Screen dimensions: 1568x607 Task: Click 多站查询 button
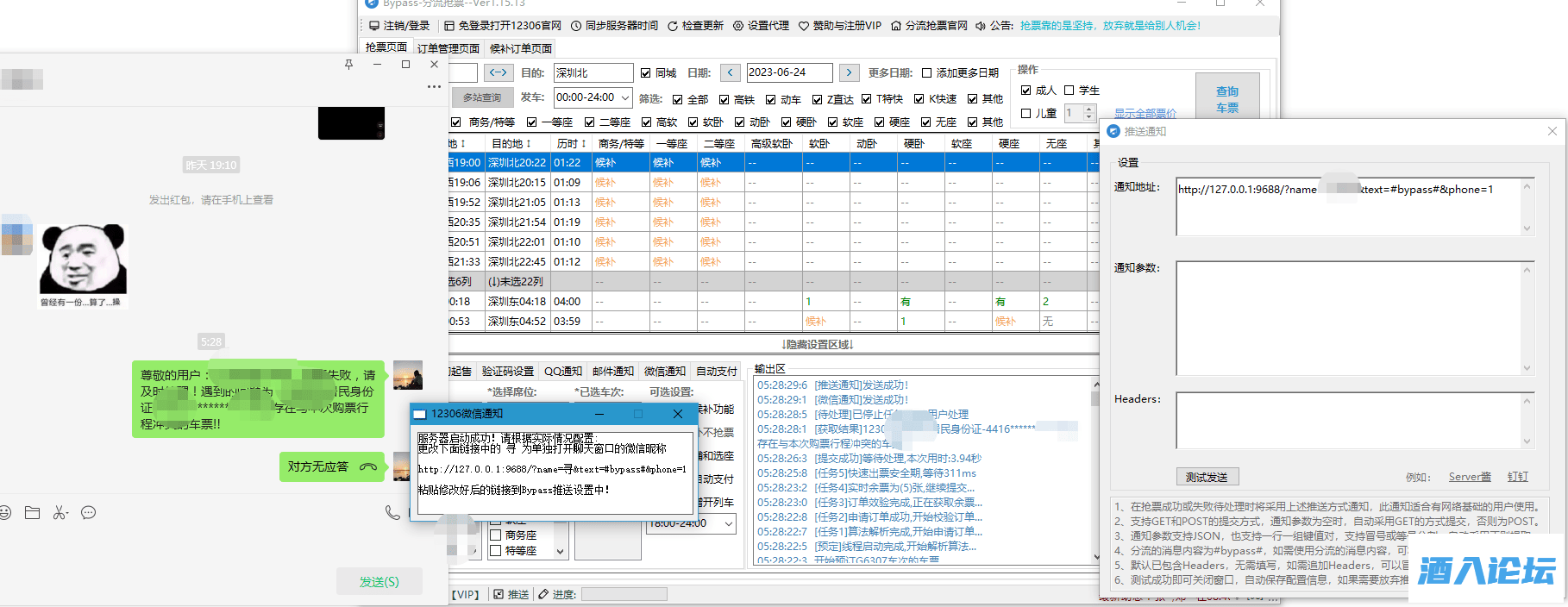482,98
